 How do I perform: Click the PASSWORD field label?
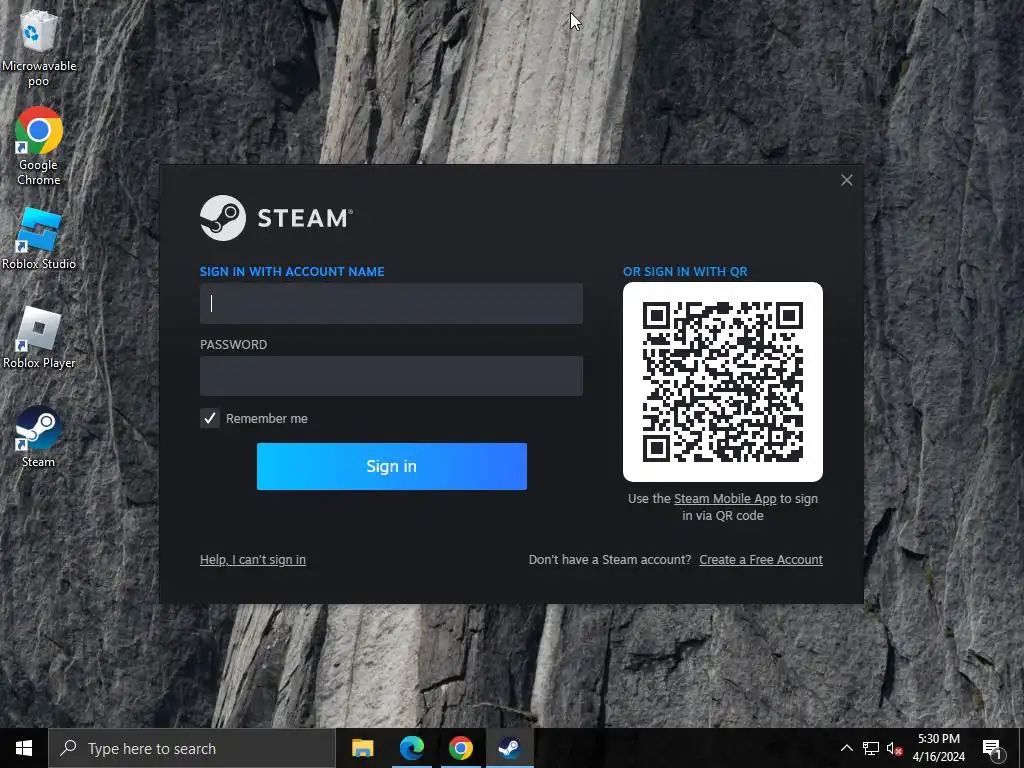pyautogui.click(x=233, y=345)
